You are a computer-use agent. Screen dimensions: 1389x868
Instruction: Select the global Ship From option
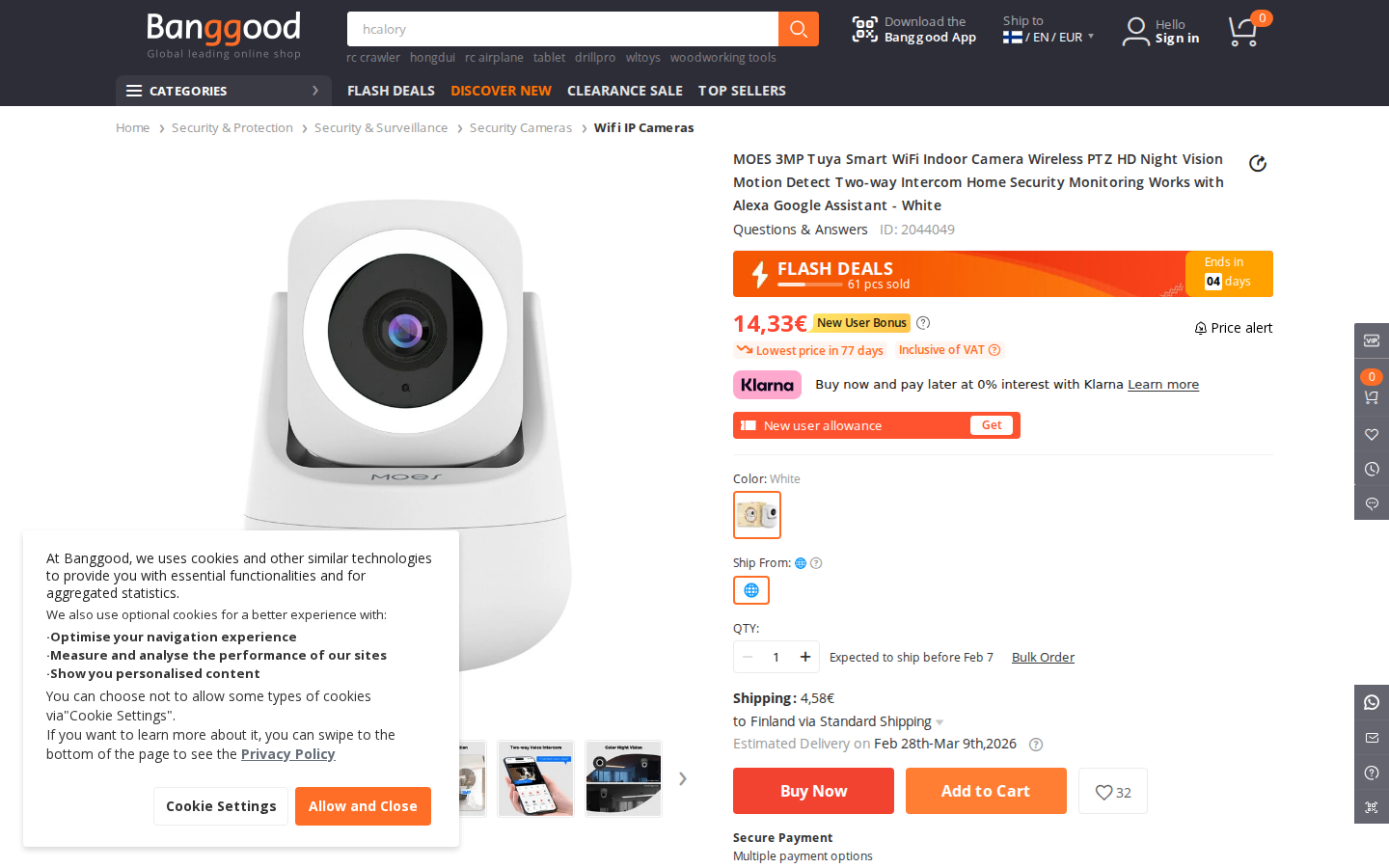click(751, 590)
